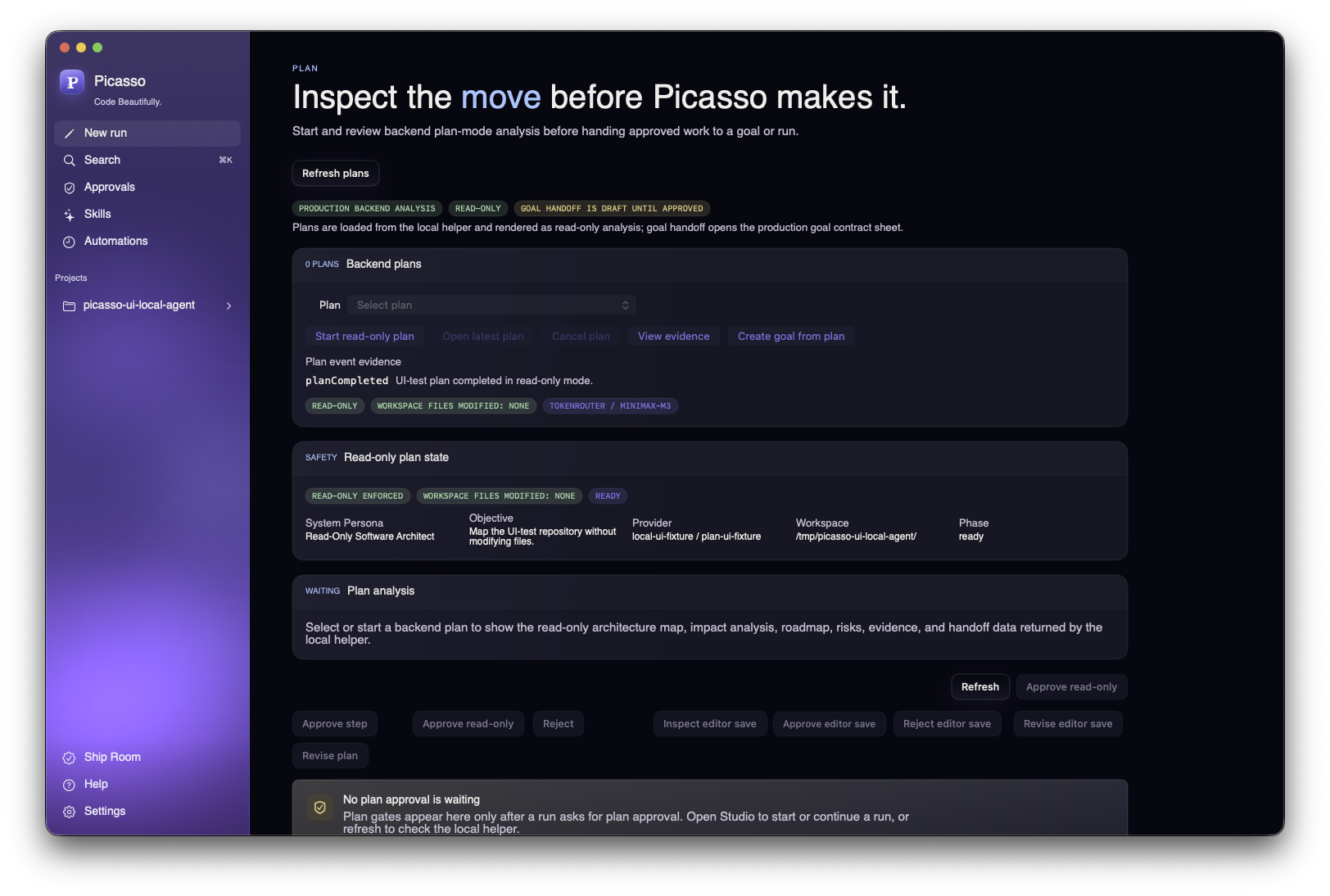Click the Approve step button
This screenshot has height=896, width=1330.
click(335, 723)
